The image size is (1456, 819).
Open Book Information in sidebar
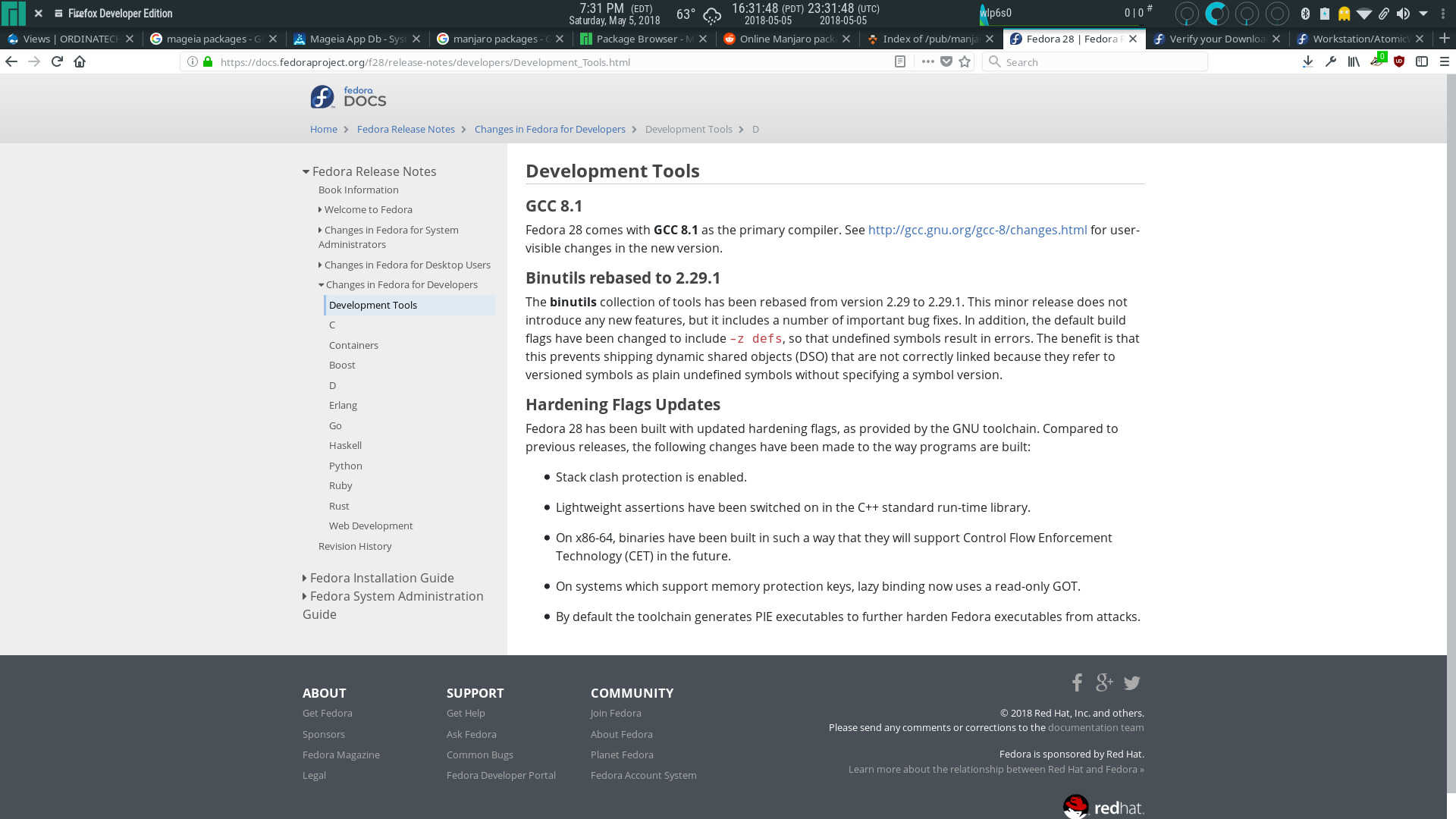pyautogui.click(x=358, y=190)
